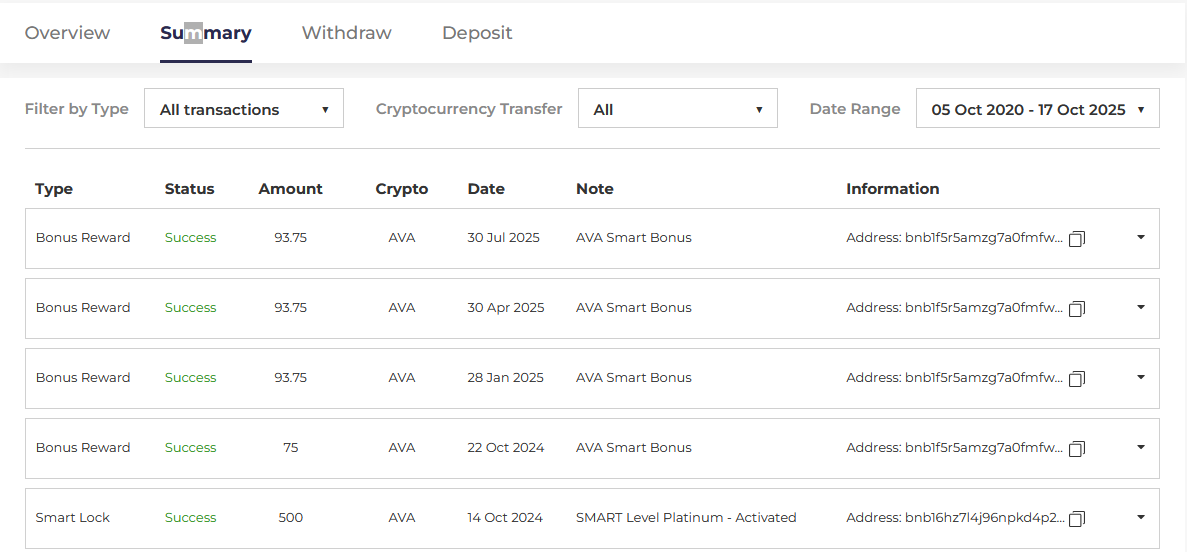Screen dimensions: 1187x552
Task: Click the Date column header
Action: (486, 189)
